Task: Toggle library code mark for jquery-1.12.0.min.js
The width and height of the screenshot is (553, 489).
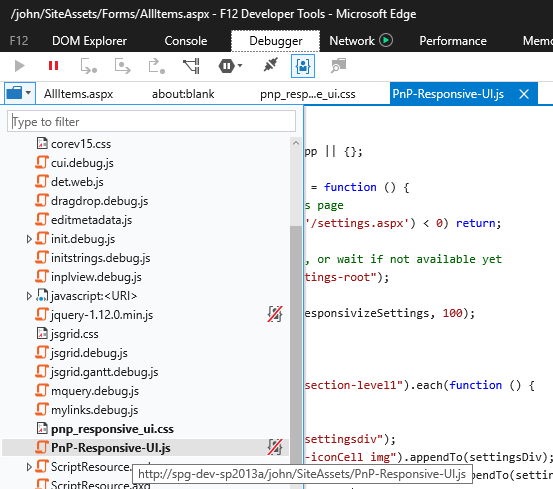Action: click(x=275, y=314)
